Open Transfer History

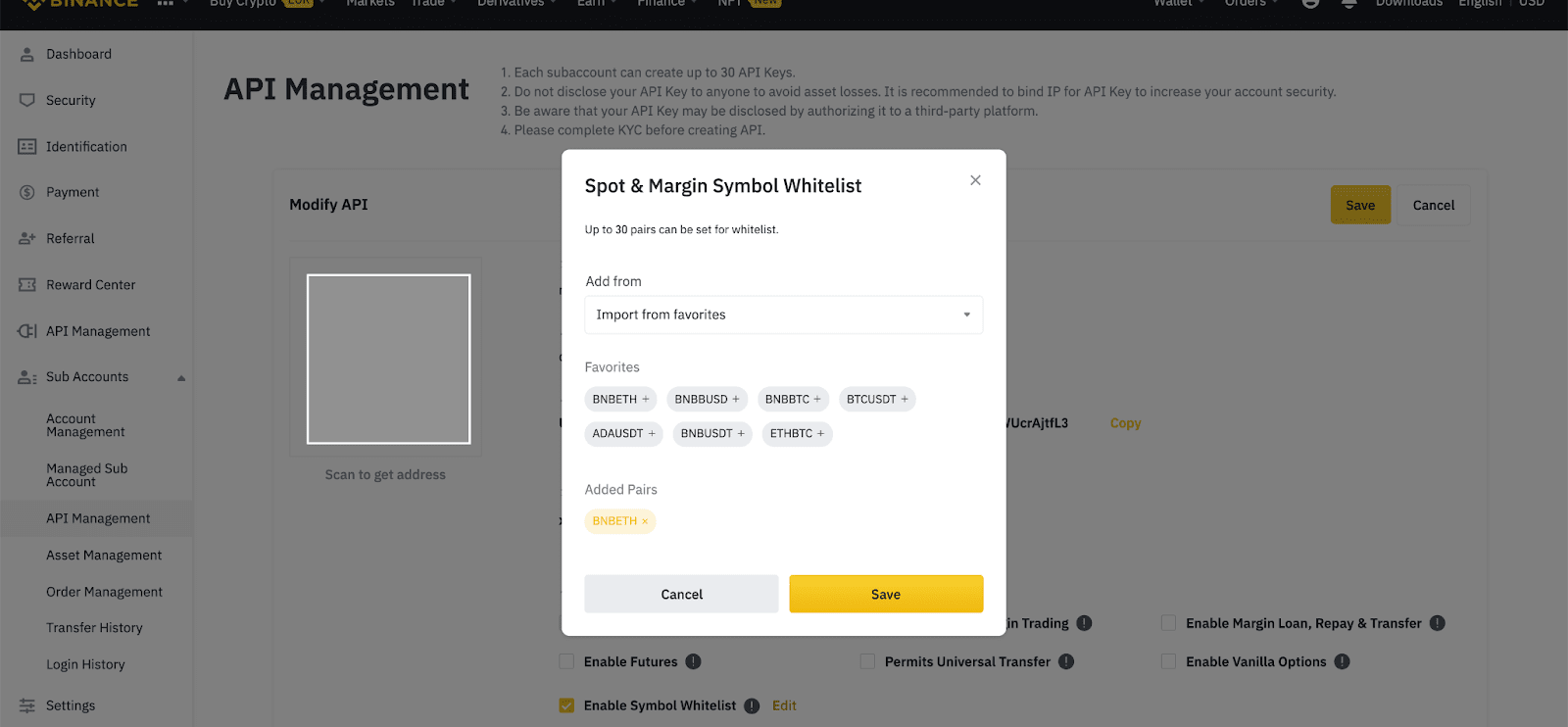pos(94,628)
